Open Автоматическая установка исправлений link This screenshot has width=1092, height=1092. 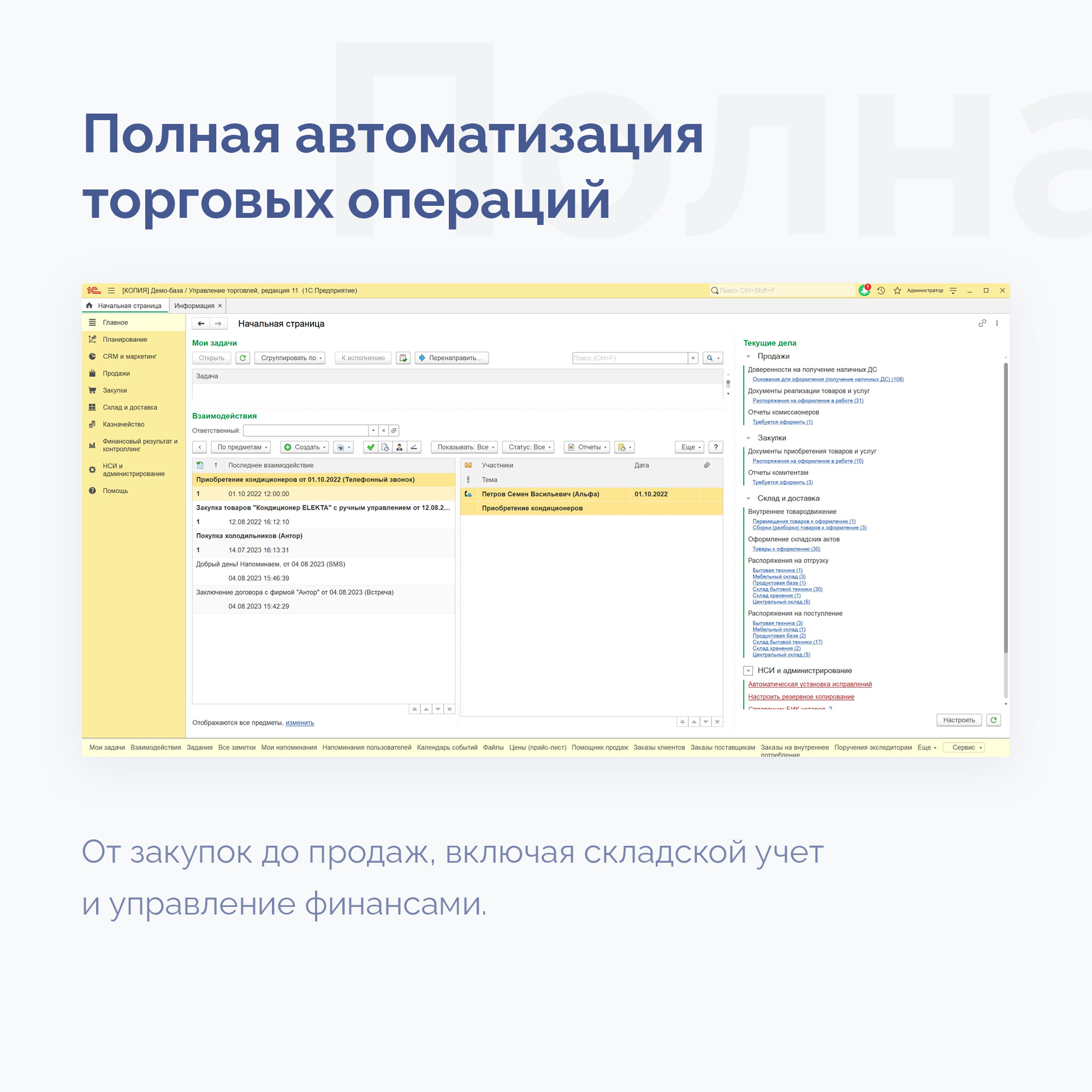tap(810, 685)
